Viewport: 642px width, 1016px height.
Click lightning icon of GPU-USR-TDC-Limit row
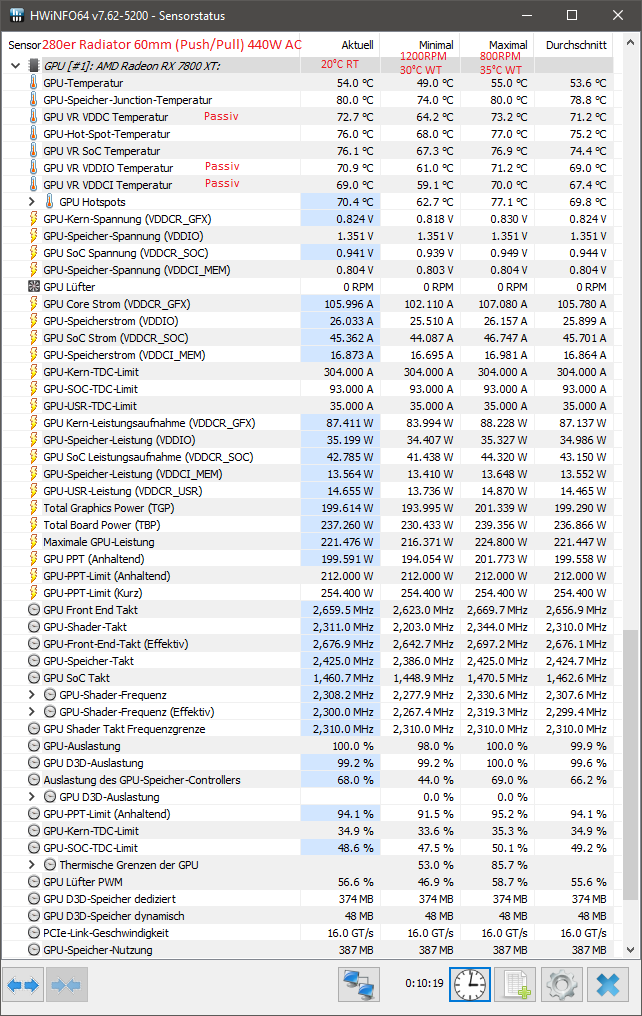(x=34, y=406)
